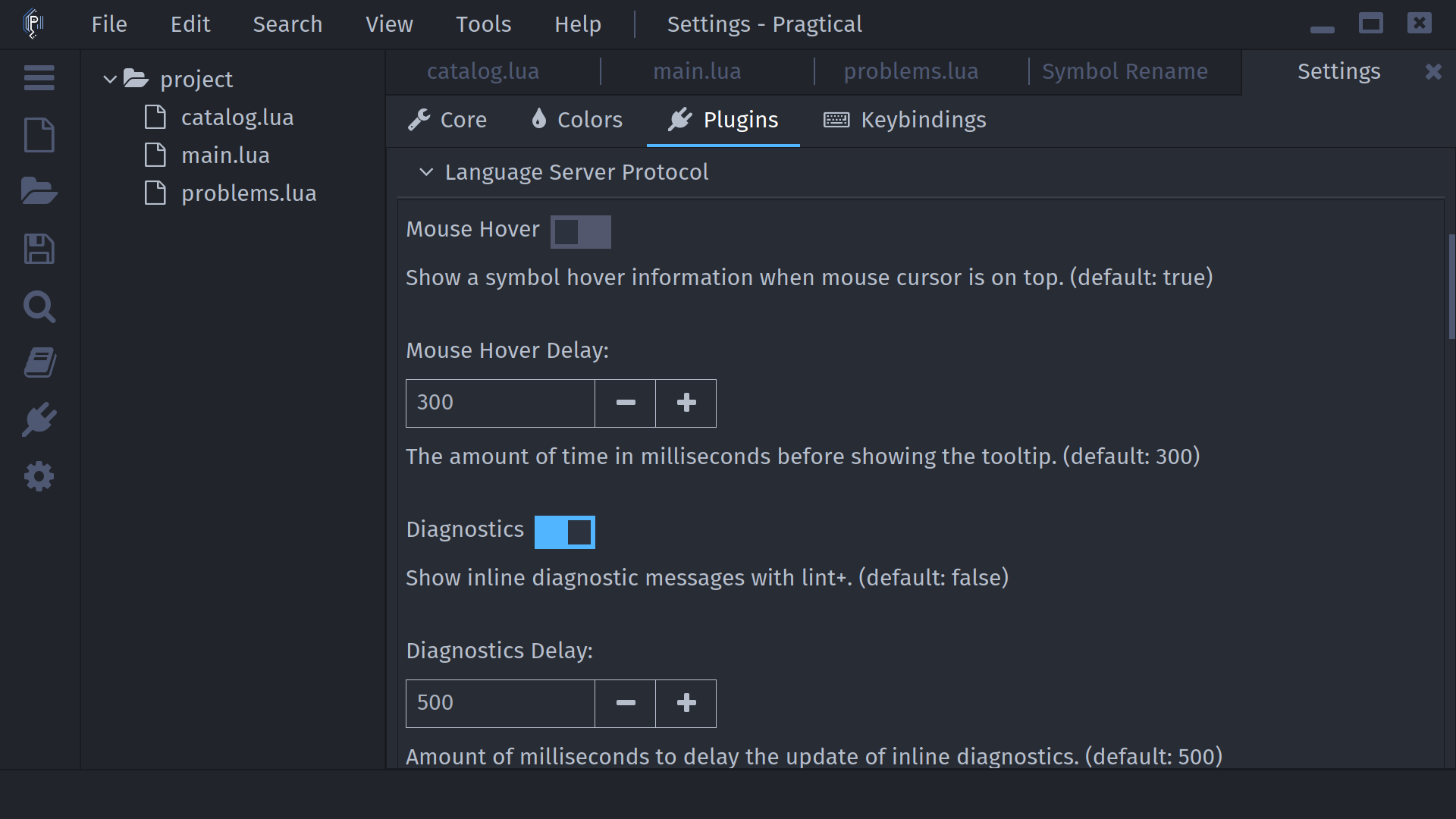This screenshot has width=1456, height=819.
Task: Click the Diagnostics Delay input field
Action: [x=500, y=704]
